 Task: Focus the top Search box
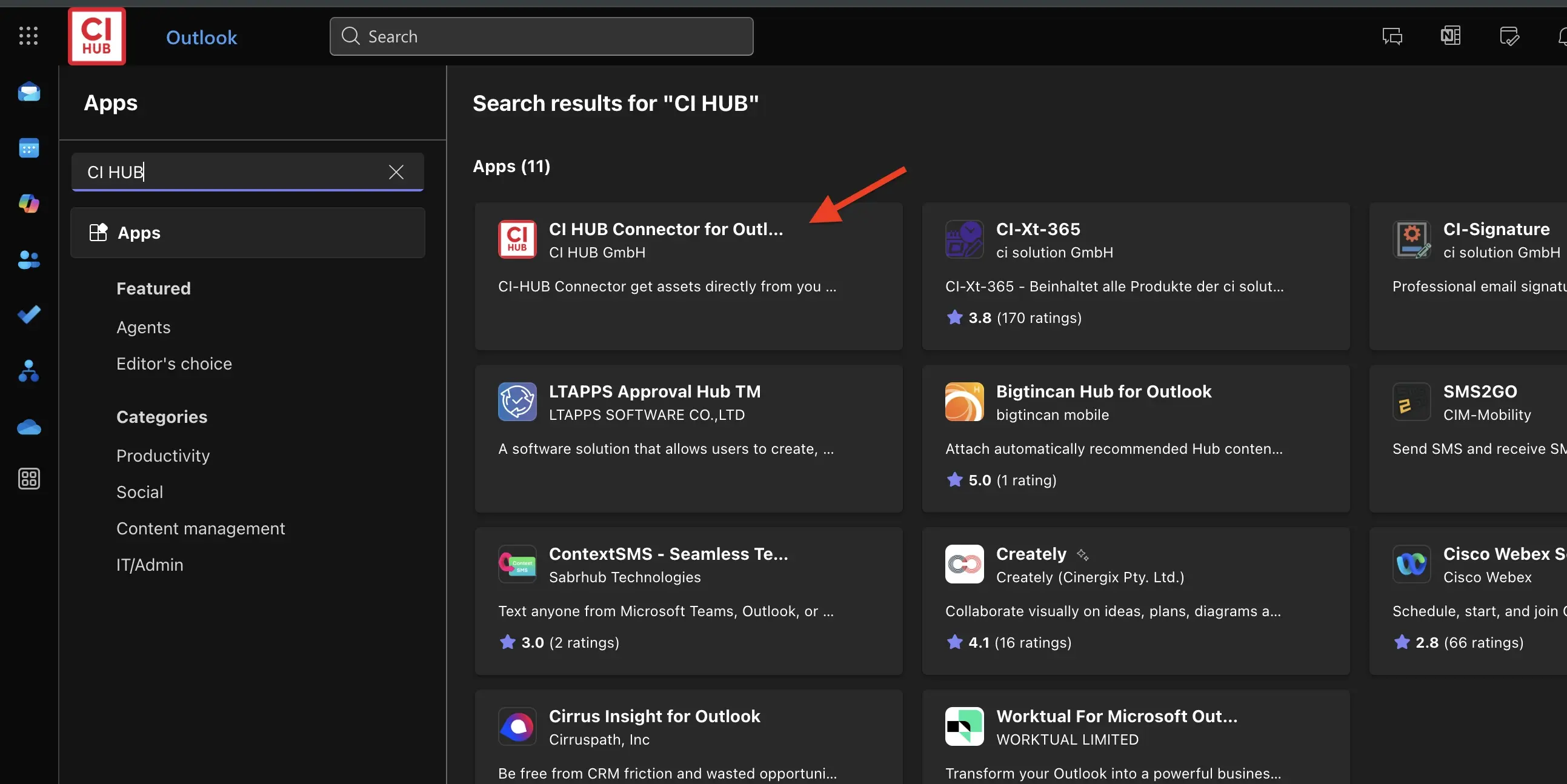[x=541, y=36]
